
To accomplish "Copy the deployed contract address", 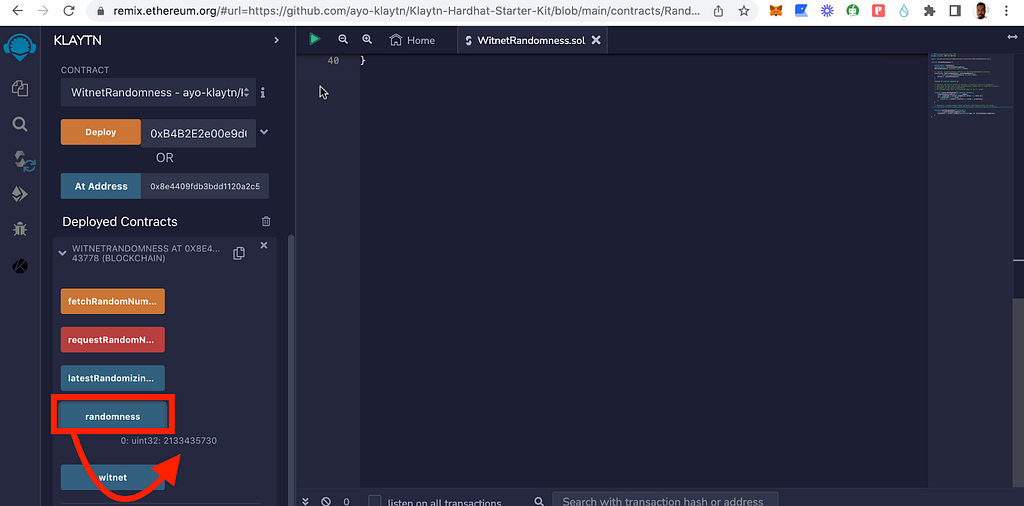I will coord(239,253).
